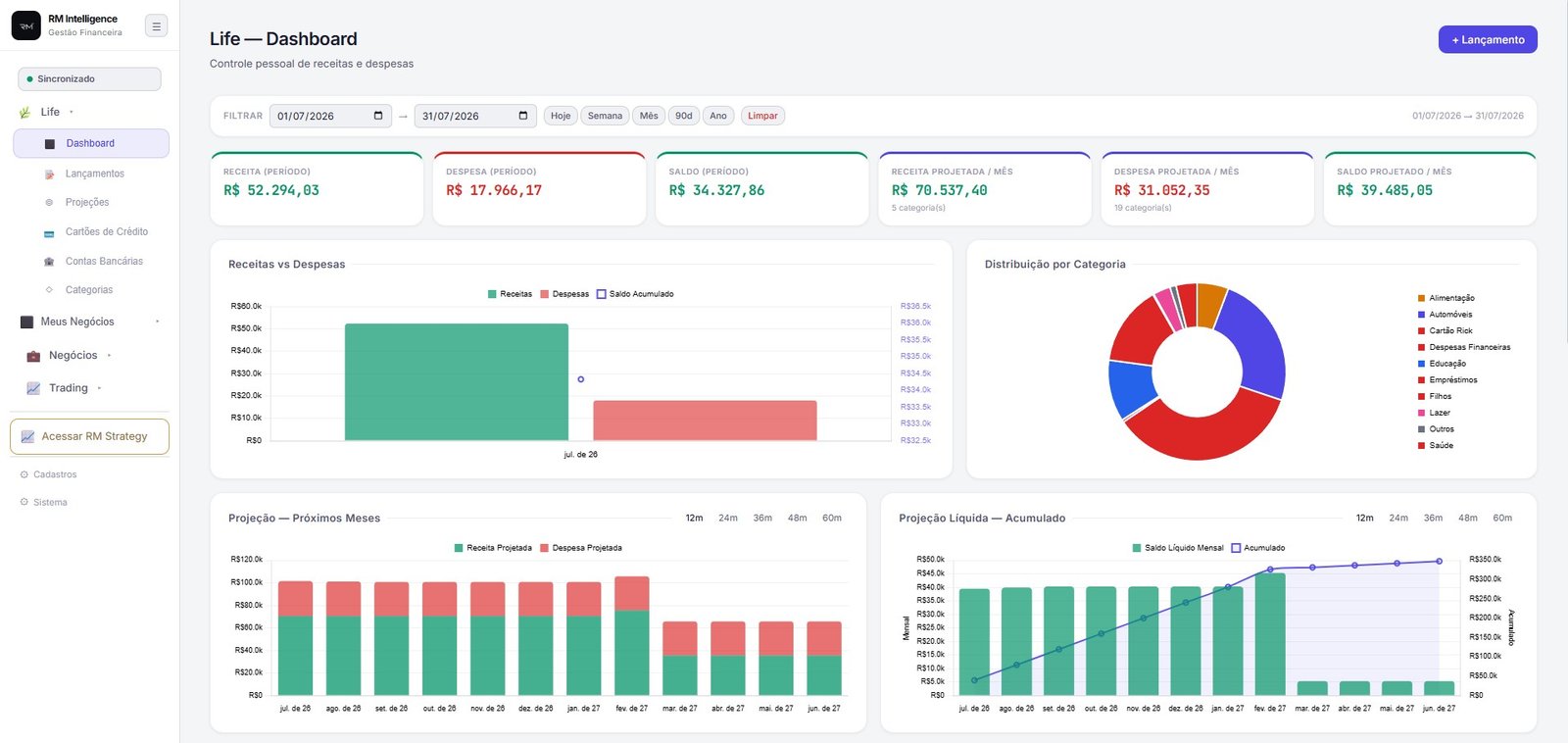Screen dimensions: 1568x743
Task: Select 12m range in Projeção Líquida Acumulado
Action: (1364, 519)
